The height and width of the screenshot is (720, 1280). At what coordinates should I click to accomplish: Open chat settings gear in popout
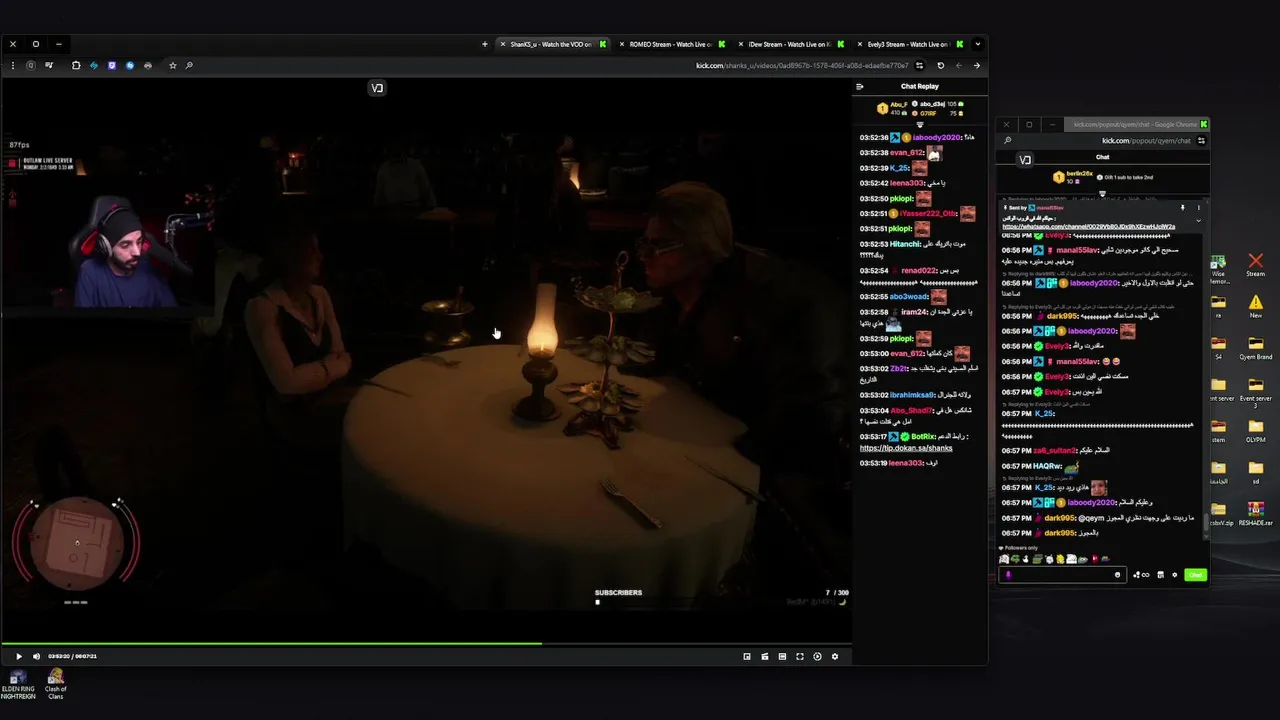[x=1174, y=575]
